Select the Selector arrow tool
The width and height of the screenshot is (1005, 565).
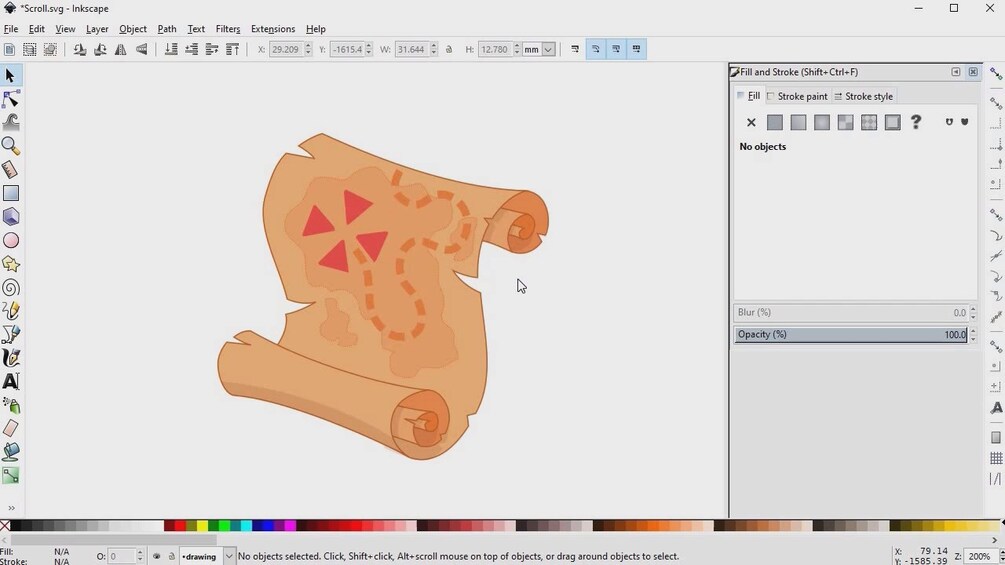10,76
